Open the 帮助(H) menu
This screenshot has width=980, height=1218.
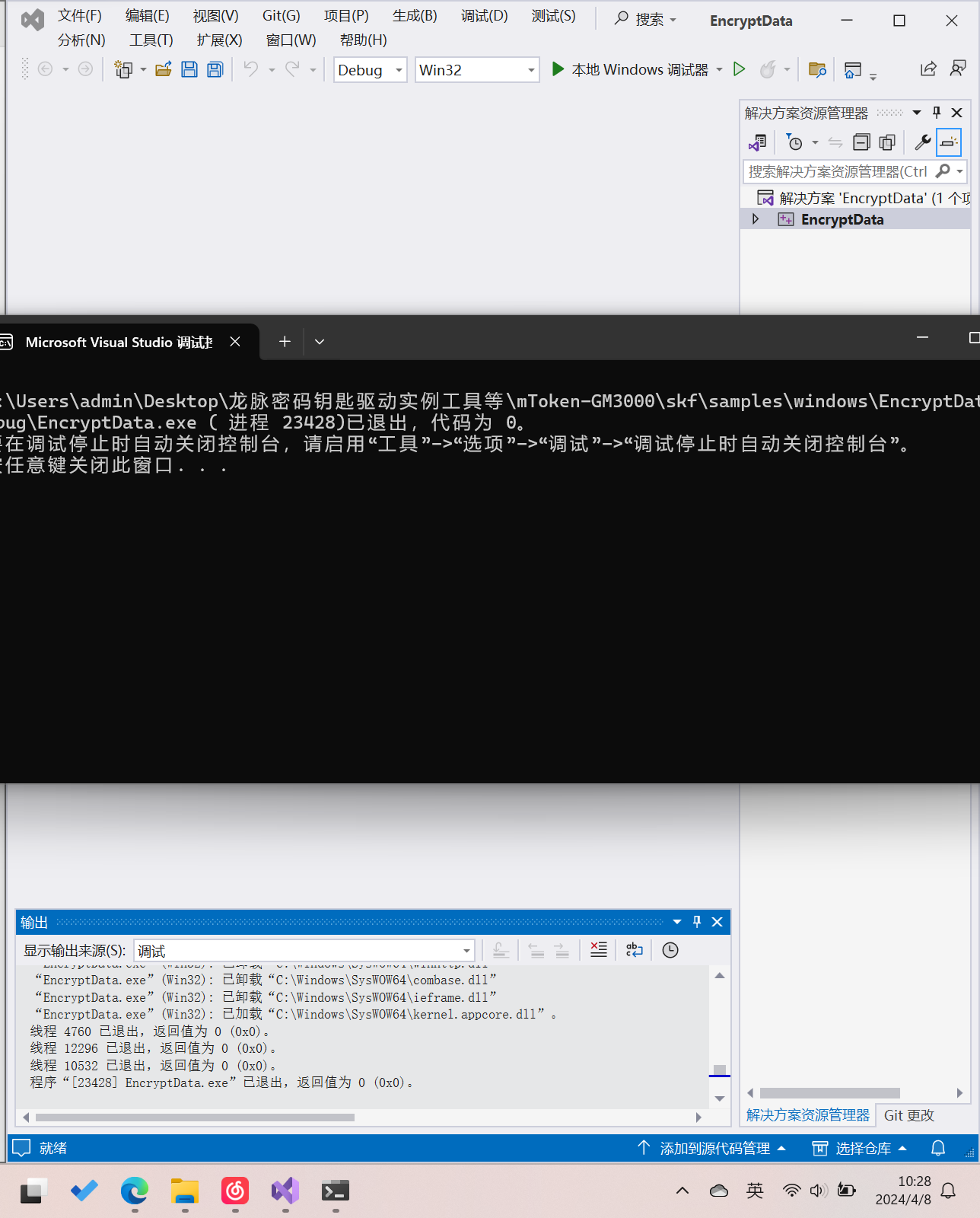(x=364, y=40)
